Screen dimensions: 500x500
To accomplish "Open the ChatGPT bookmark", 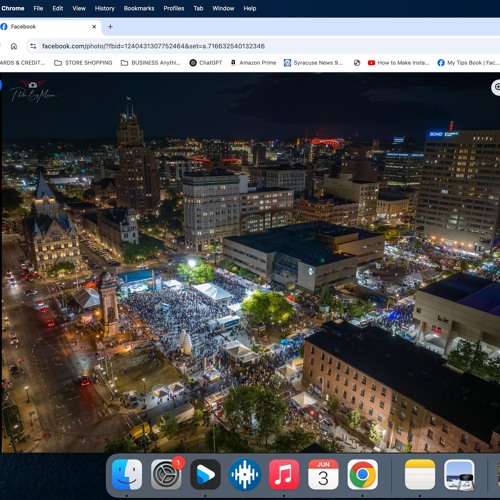I will (206, 63).
